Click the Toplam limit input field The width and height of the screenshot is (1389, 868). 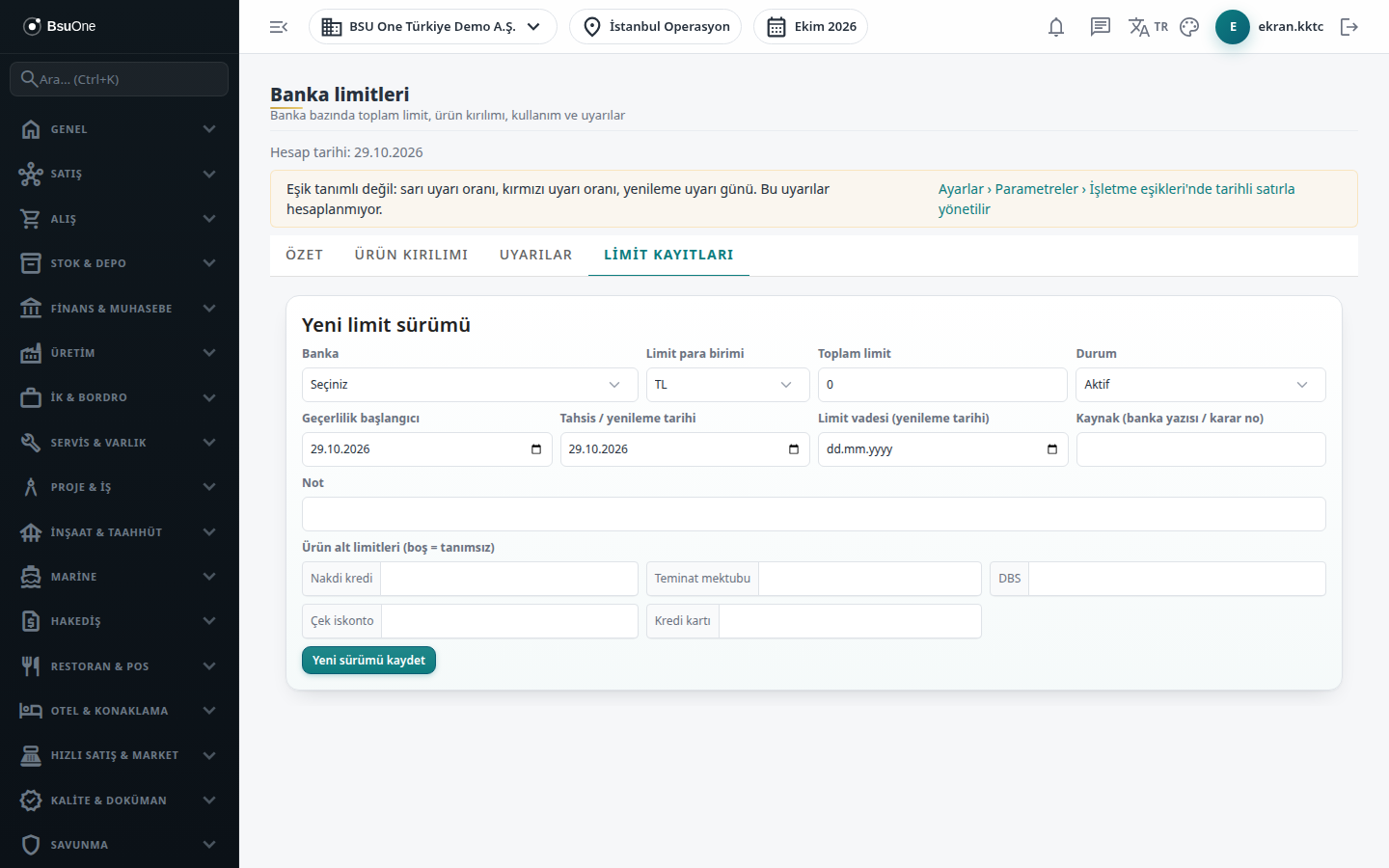(x=942, y=385)
